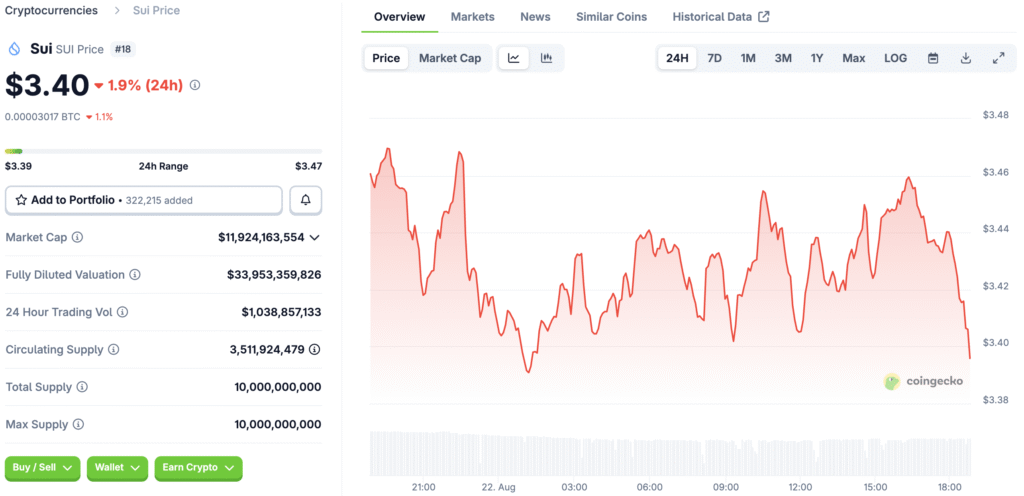Click the Sui water-drop logo icon

tap(14, 49)
